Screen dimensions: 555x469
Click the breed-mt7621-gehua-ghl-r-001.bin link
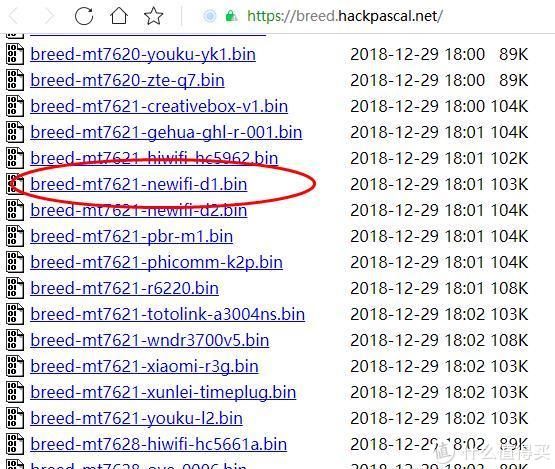(x=166, y=133)
